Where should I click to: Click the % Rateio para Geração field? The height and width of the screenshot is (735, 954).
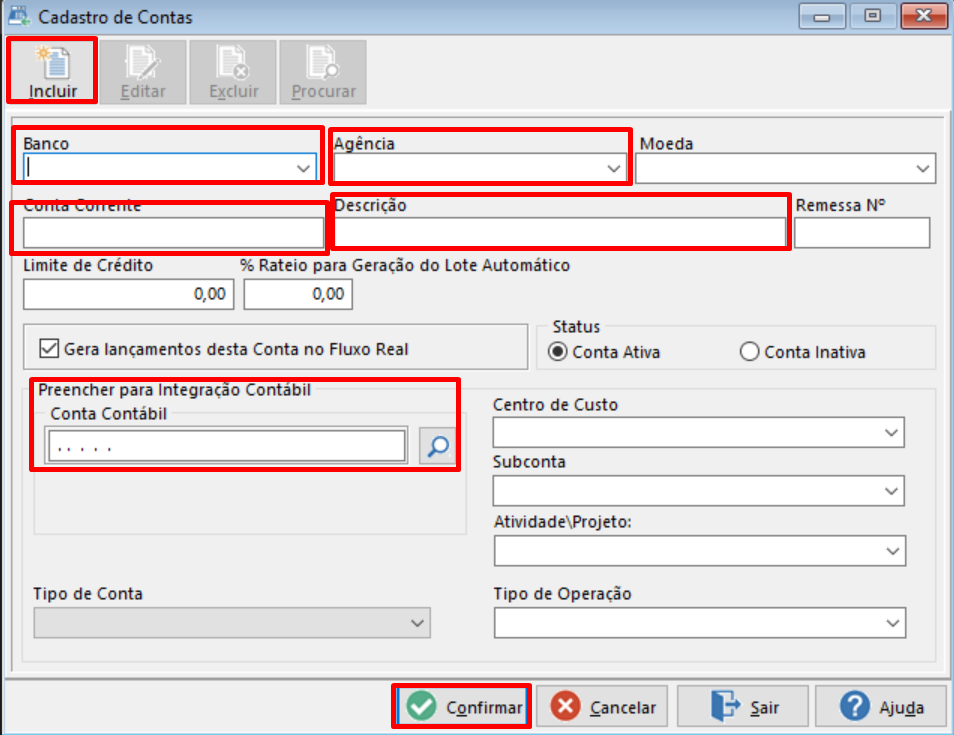(298, 294)
